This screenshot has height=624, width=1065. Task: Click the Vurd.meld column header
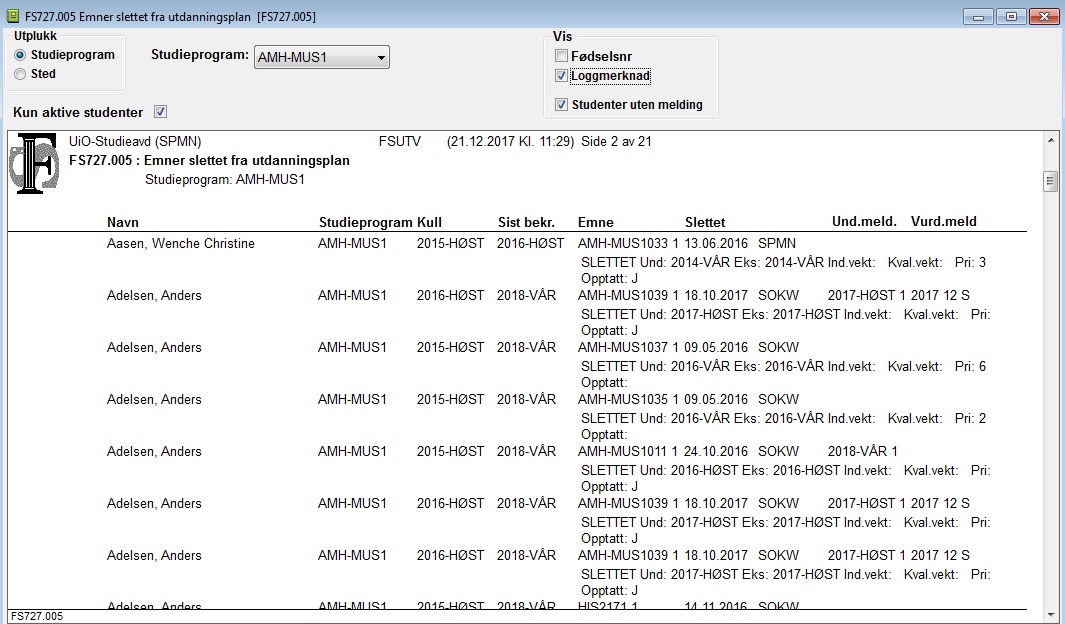click(943, 221)
